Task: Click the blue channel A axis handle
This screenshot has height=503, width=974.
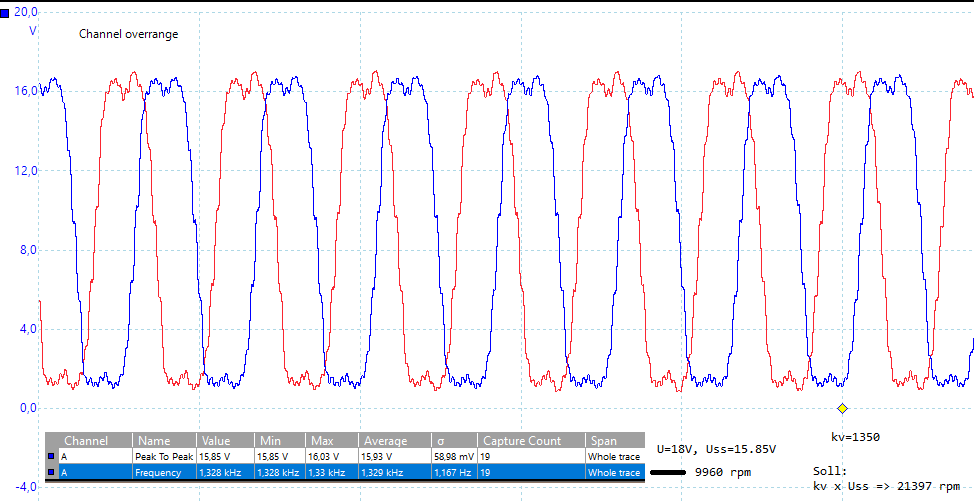Action: (4, 12)
